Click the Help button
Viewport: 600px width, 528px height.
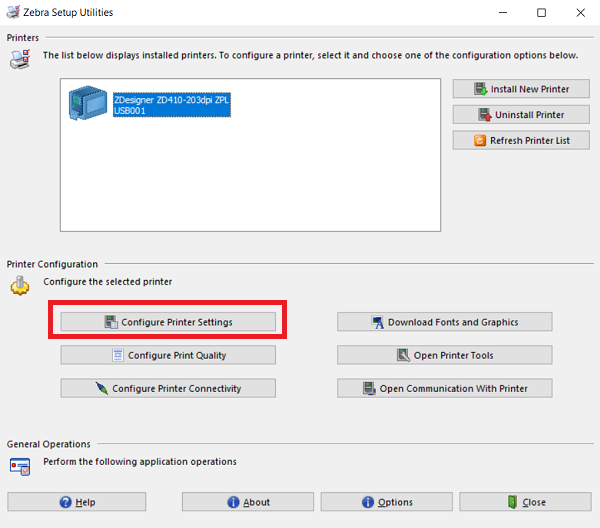pos(77,502)
